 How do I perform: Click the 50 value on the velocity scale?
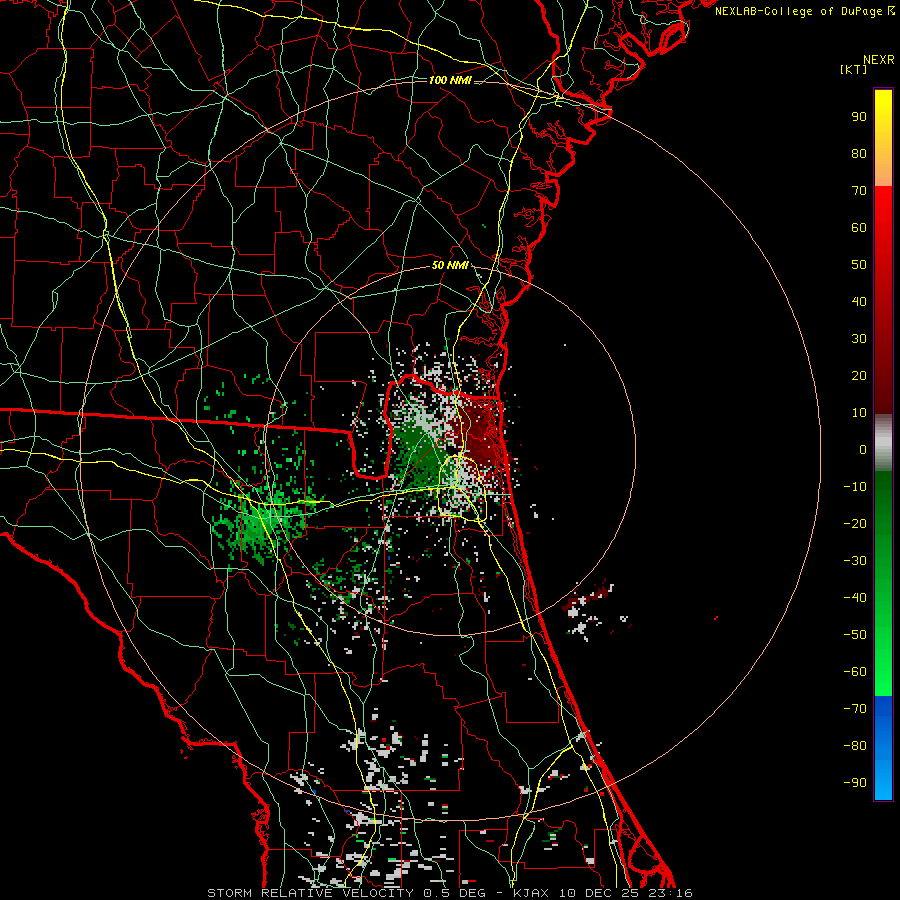pyautogui.click(x=859, y=265)
